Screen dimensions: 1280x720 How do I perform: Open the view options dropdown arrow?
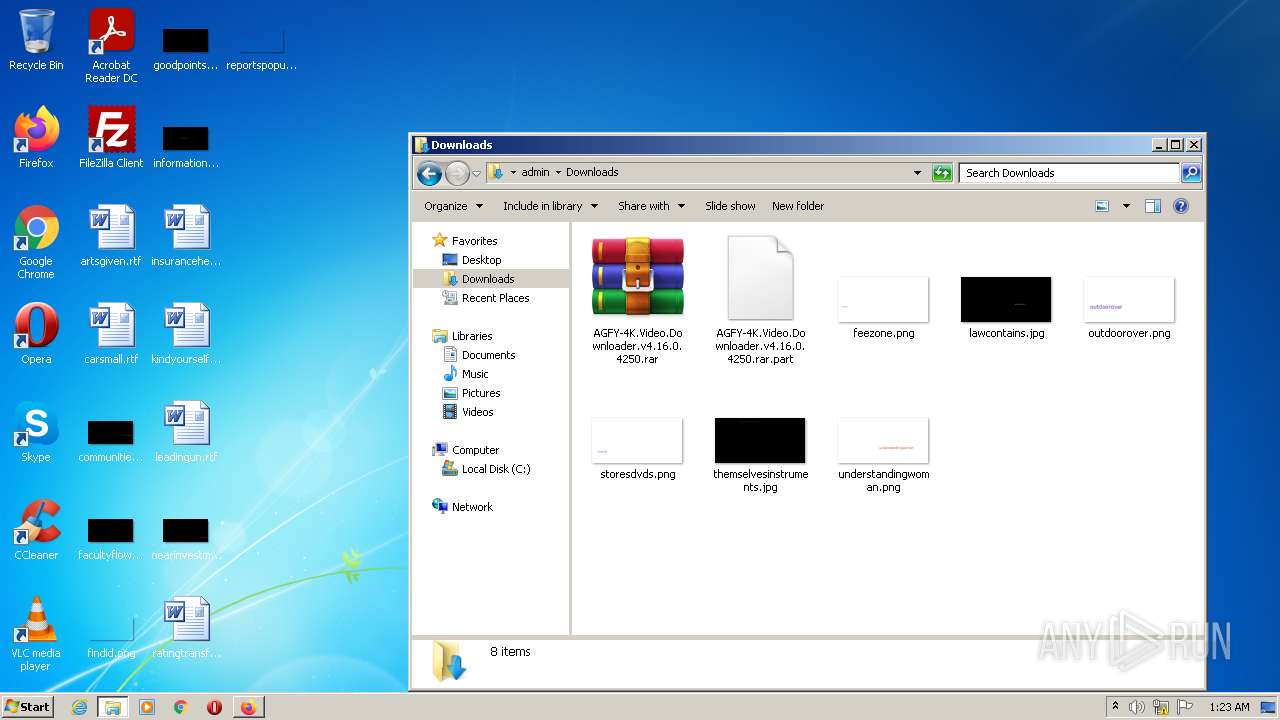point(1126,206)
